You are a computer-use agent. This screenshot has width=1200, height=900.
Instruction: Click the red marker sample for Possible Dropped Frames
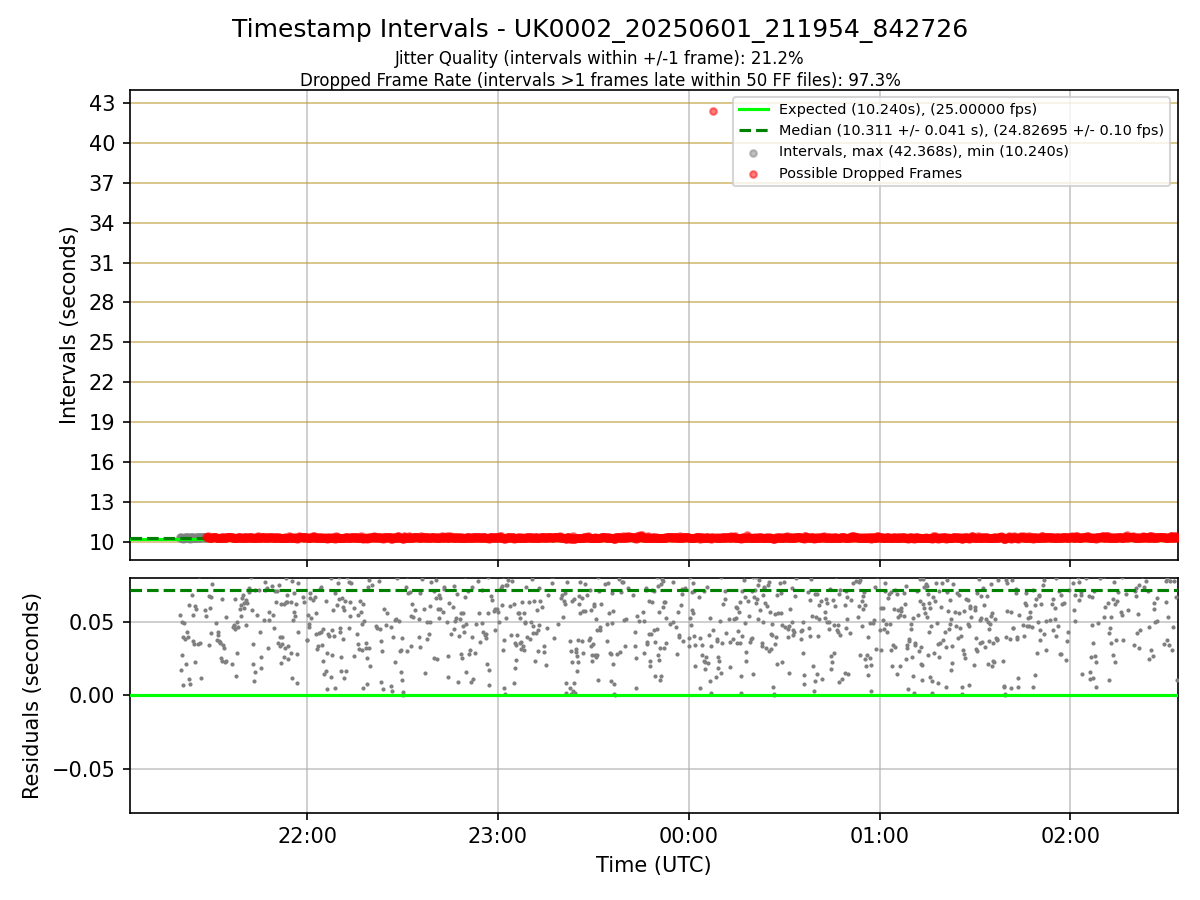coord(753,173)
